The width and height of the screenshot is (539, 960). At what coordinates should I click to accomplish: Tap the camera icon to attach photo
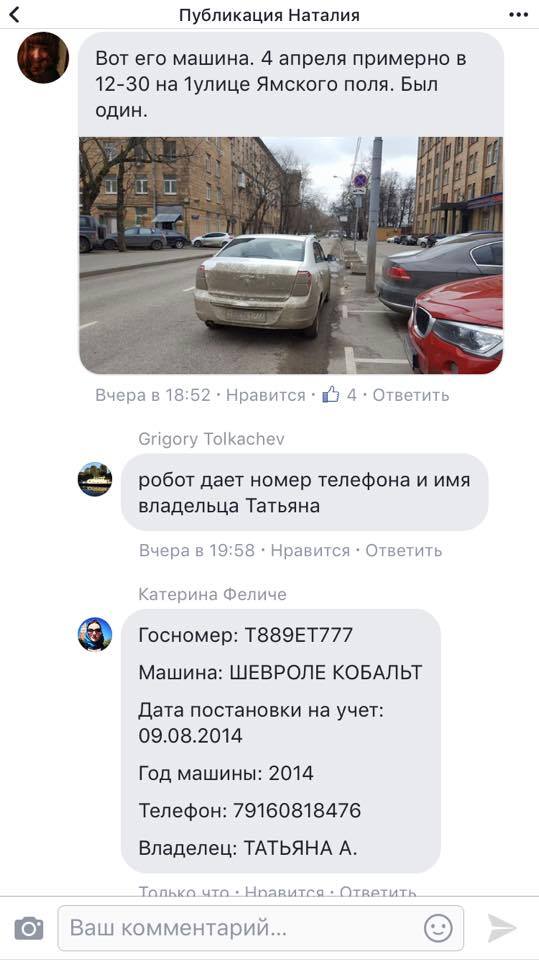tap(29, 928)
